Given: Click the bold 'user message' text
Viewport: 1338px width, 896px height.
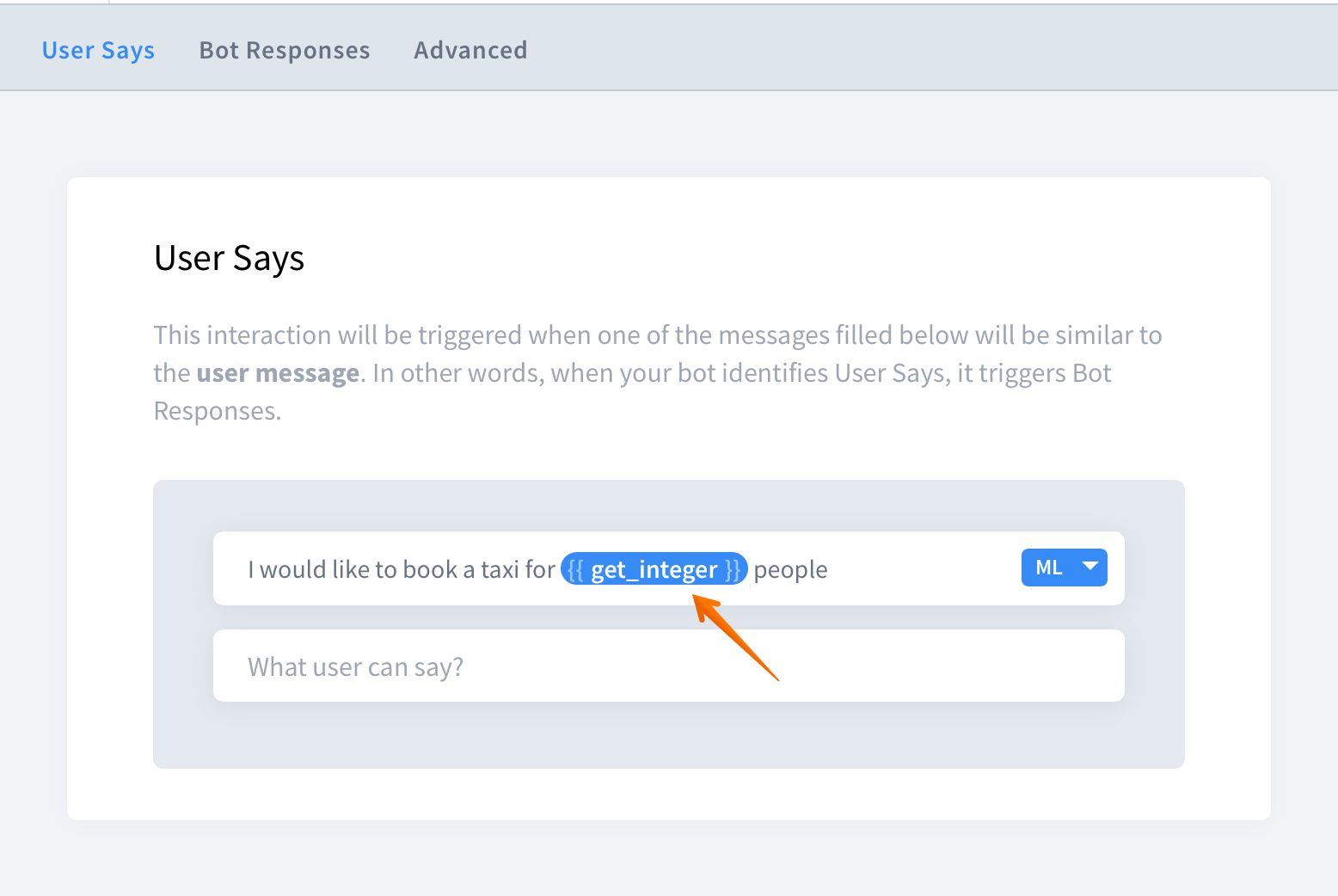Looking at the screenshot, I should pyautogui.click(x=278, y=373).
